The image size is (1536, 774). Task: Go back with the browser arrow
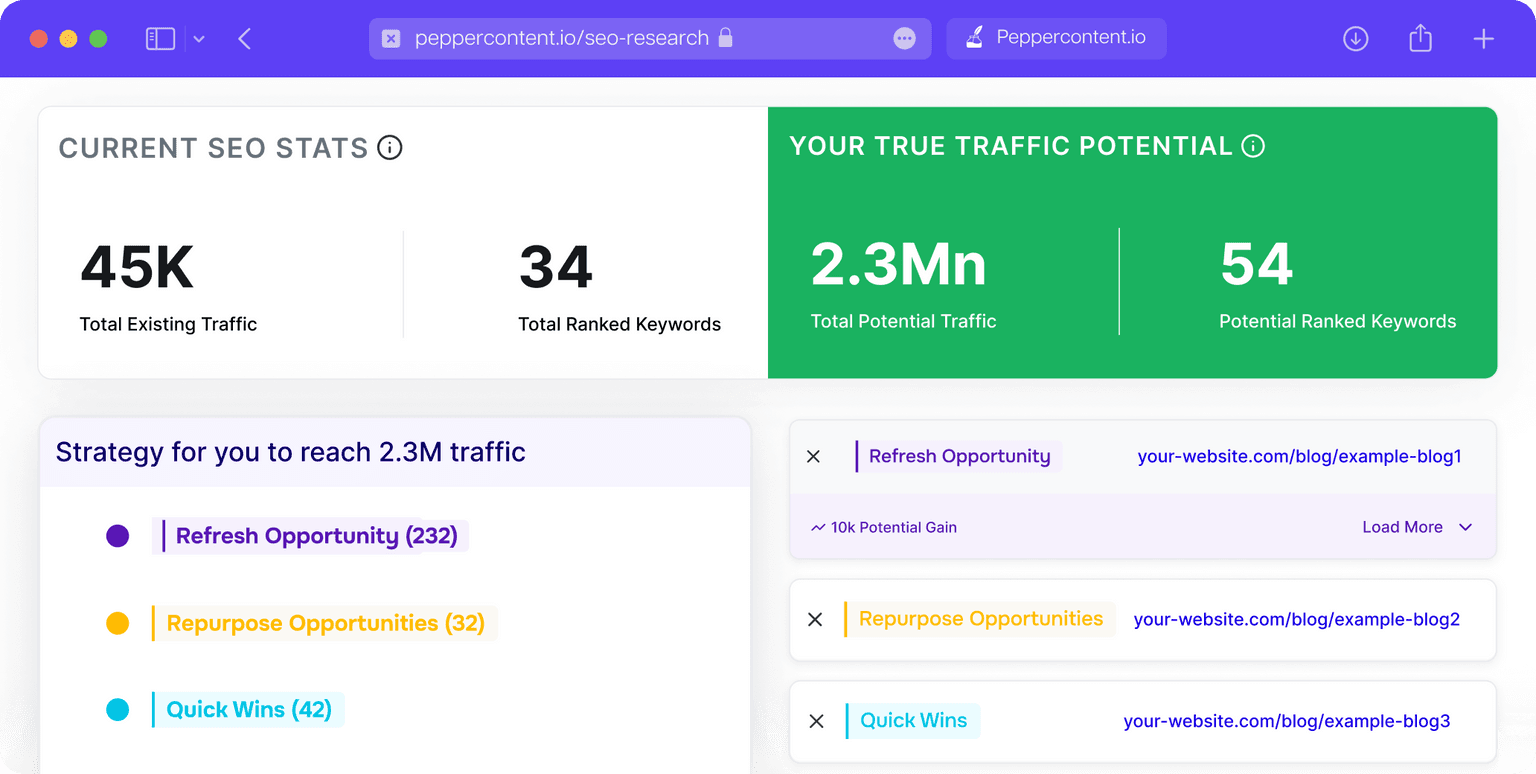pos(245,39)
